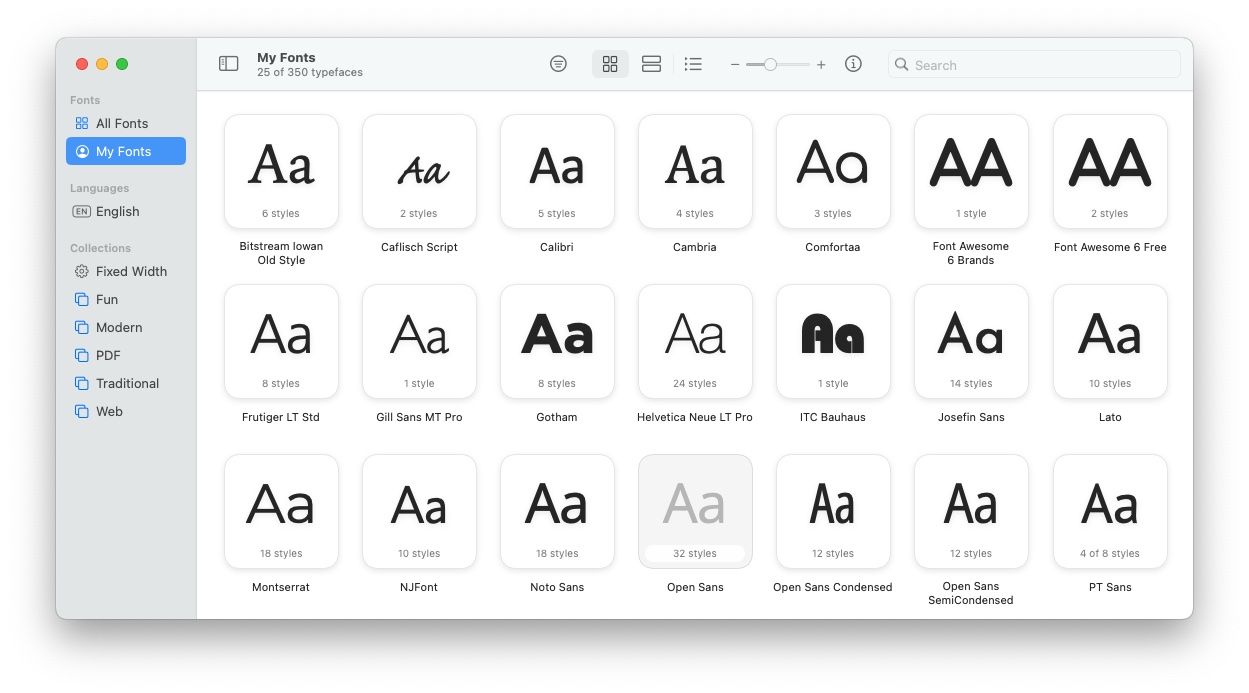Click the plus to enlarge preview size
The width and height of the screenshot is (1249, 693).
[821, 64]
